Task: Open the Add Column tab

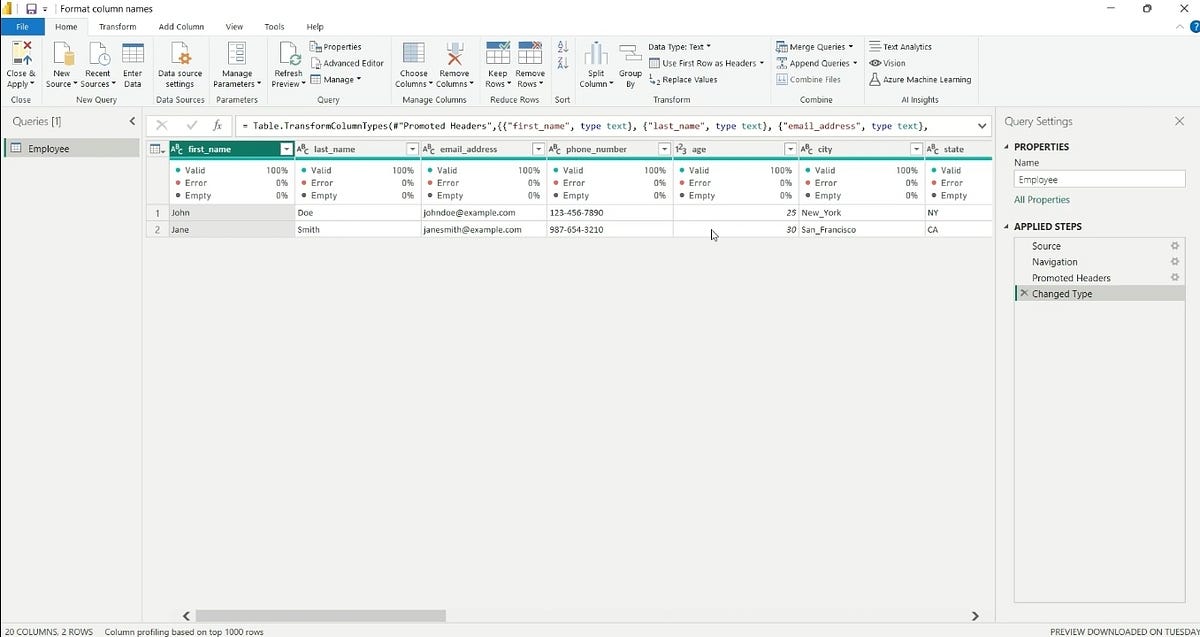Action: 181,26
